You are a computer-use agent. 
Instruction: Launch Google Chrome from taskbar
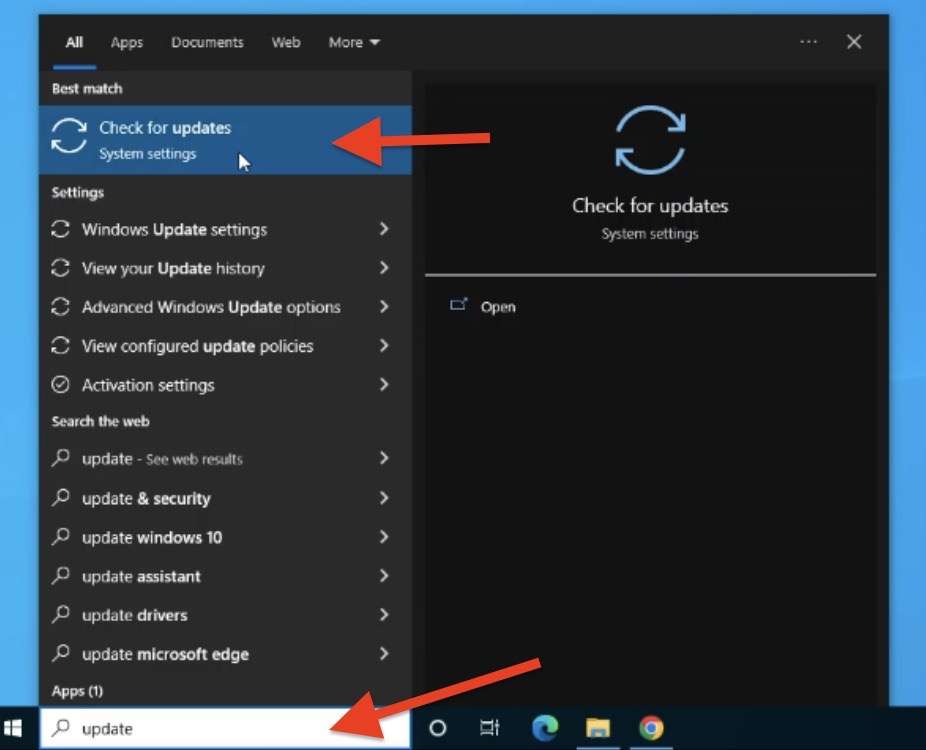pos(651,728)
